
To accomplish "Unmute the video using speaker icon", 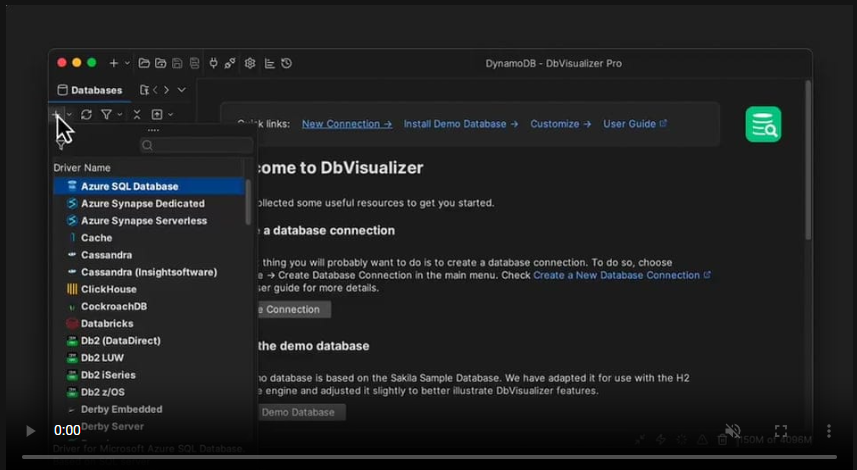I will [732, 431].
